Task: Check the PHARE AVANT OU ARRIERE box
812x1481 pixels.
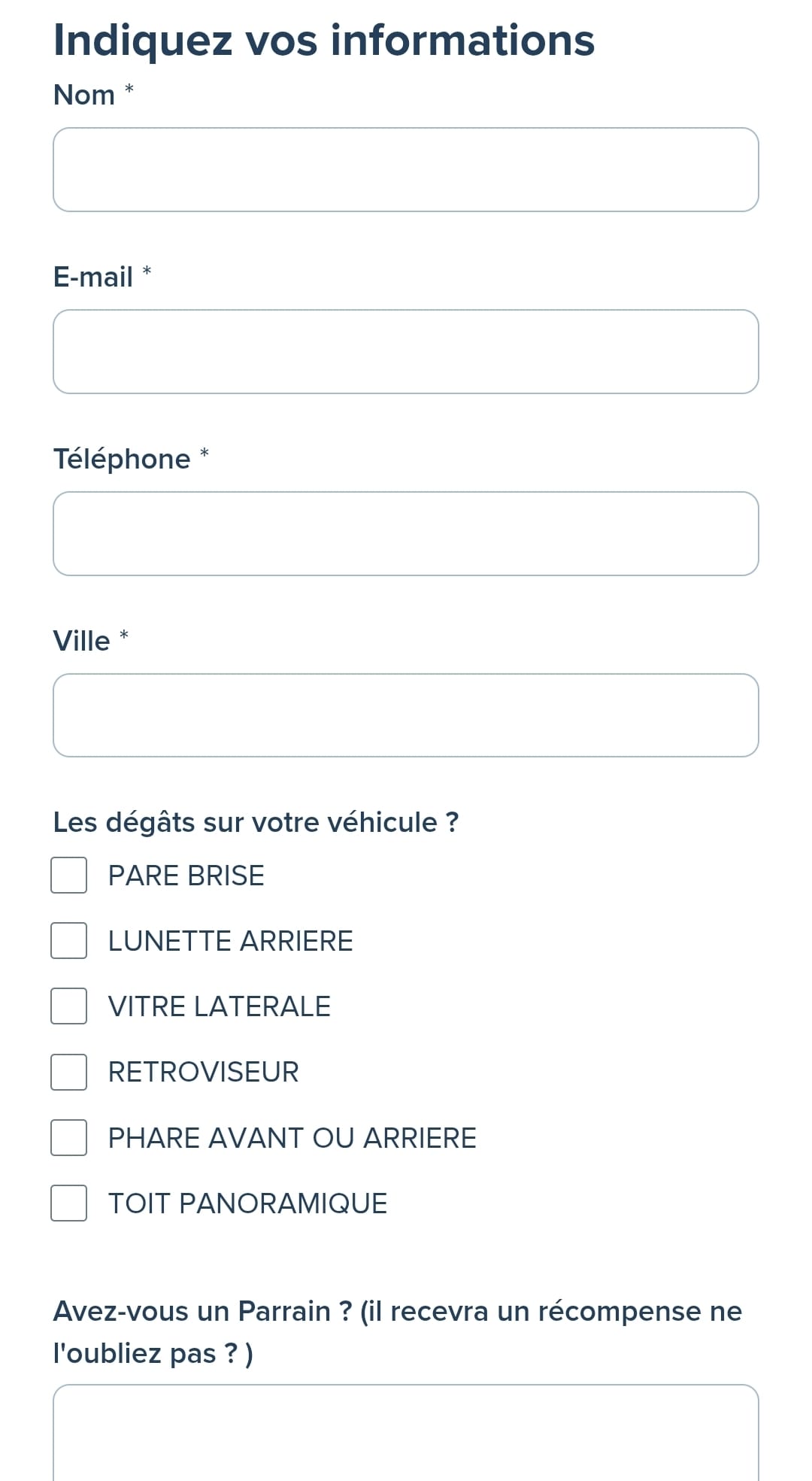Action: click(69, 1138)
